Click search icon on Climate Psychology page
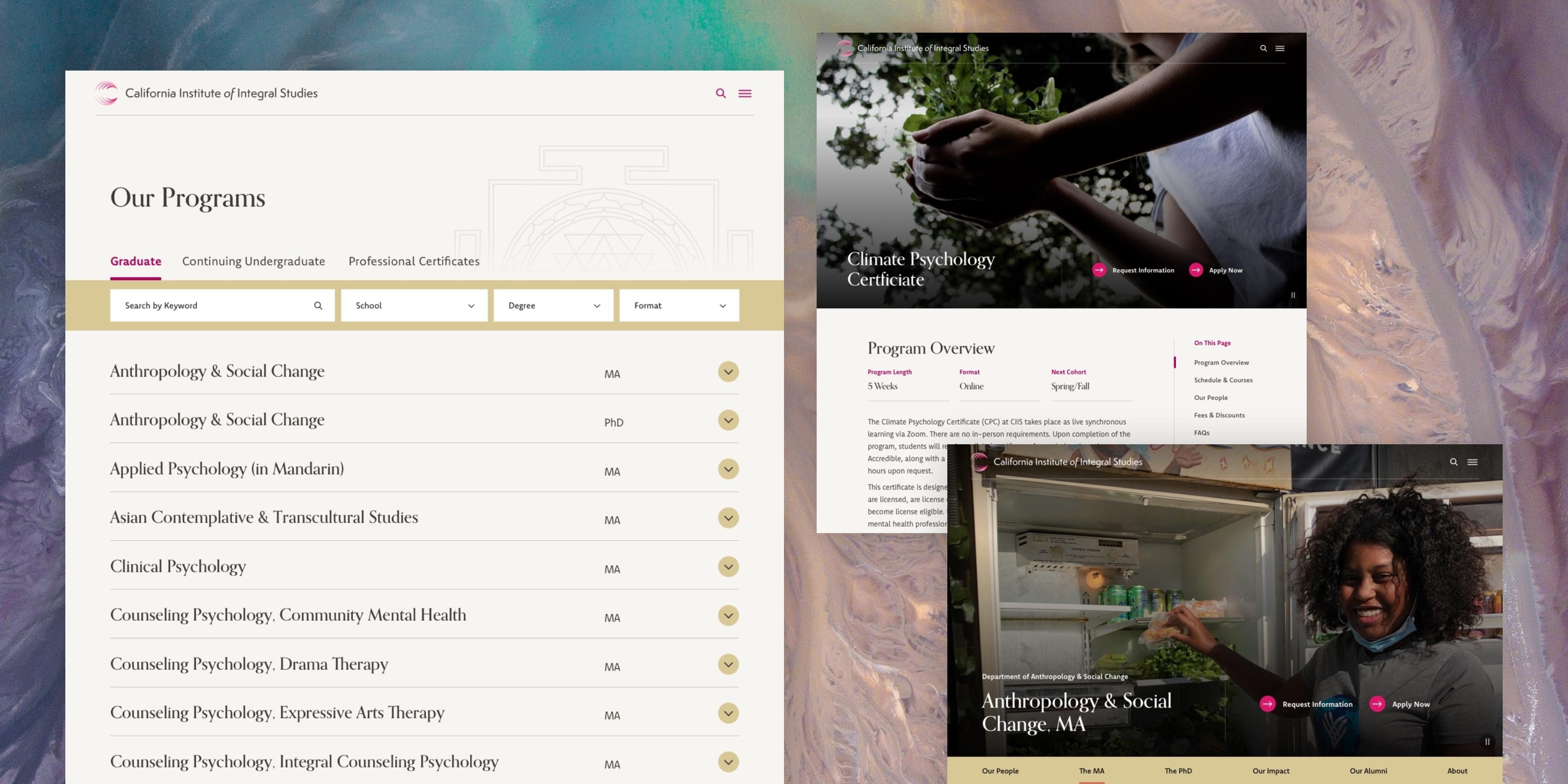1568x784 pixels. pyautogui.click(x=1263, y=48)
